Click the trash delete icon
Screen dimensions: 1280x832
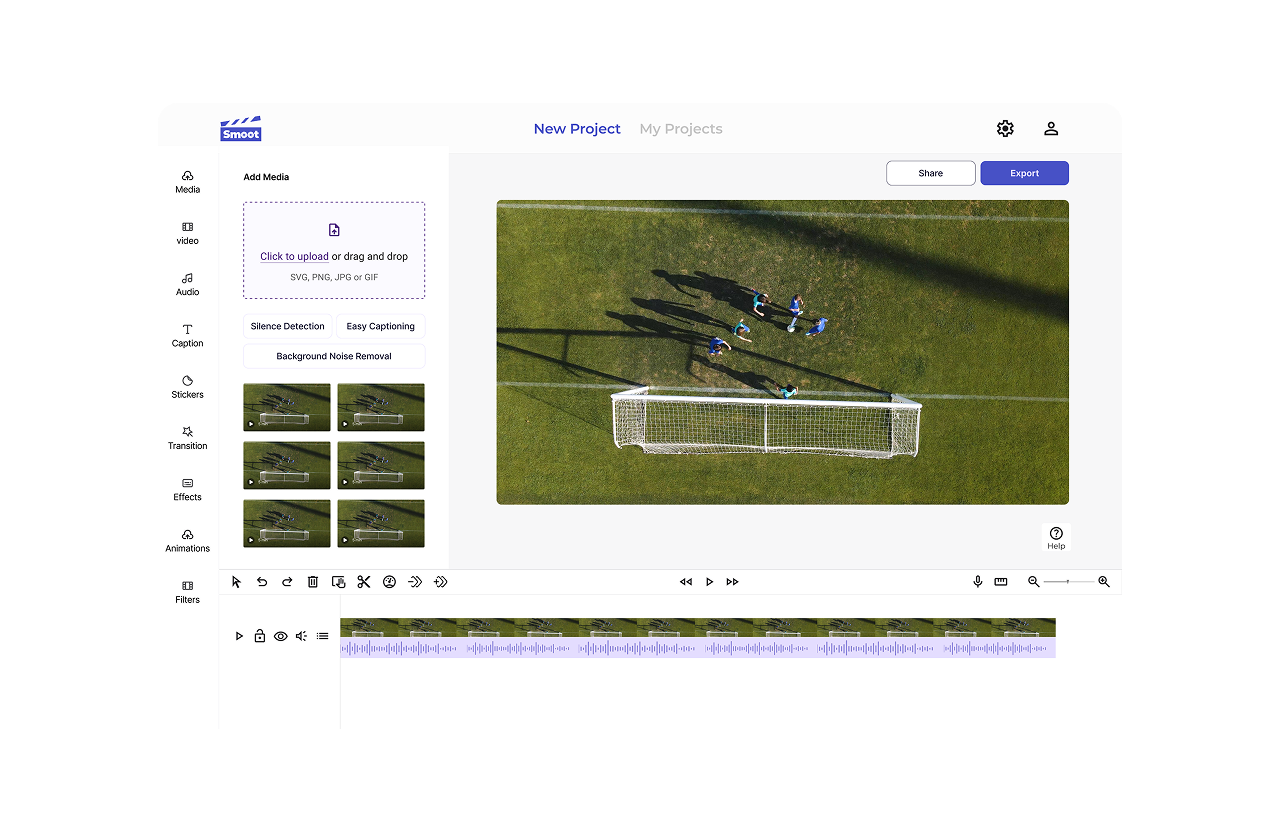[313, 582]
